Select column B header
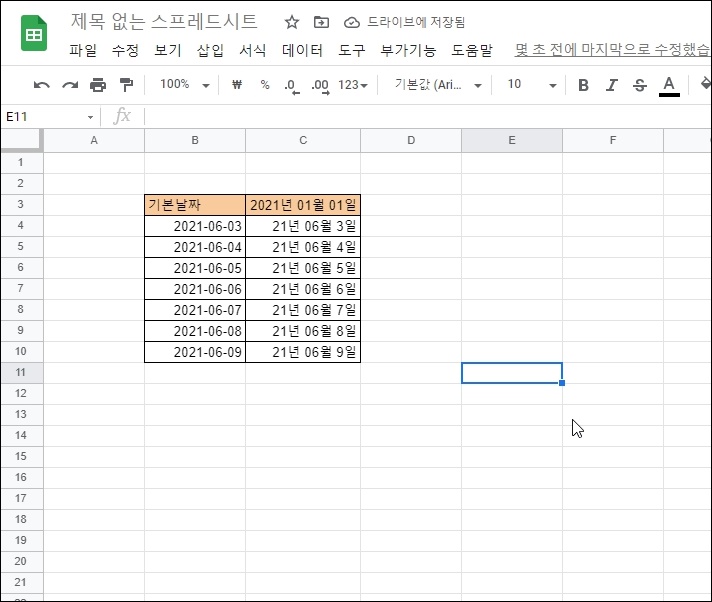Screen dimensions: 712x602 195,140
